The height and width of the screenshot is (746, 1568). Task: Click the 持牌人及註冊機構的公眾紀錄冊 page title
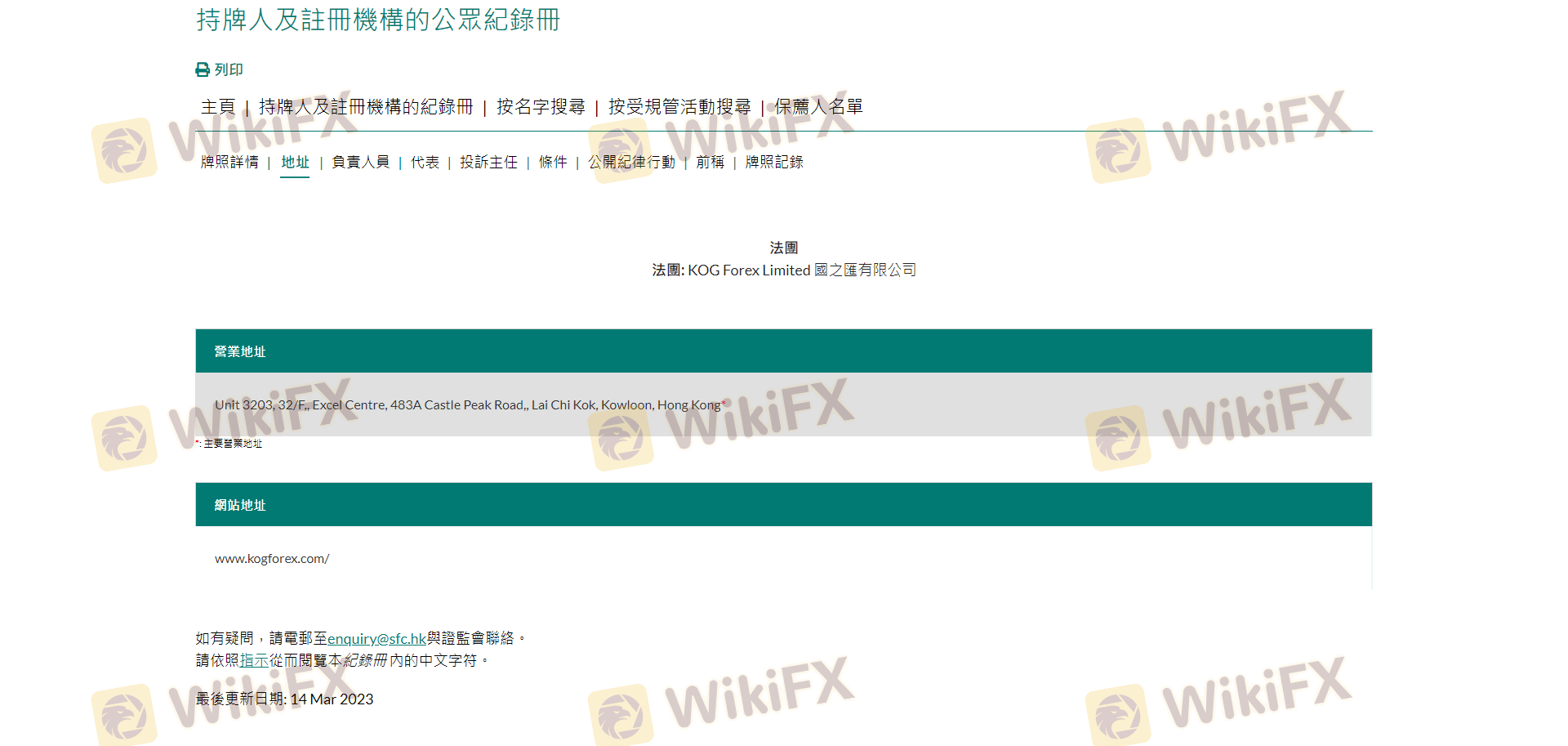click(x=378, y=20)
